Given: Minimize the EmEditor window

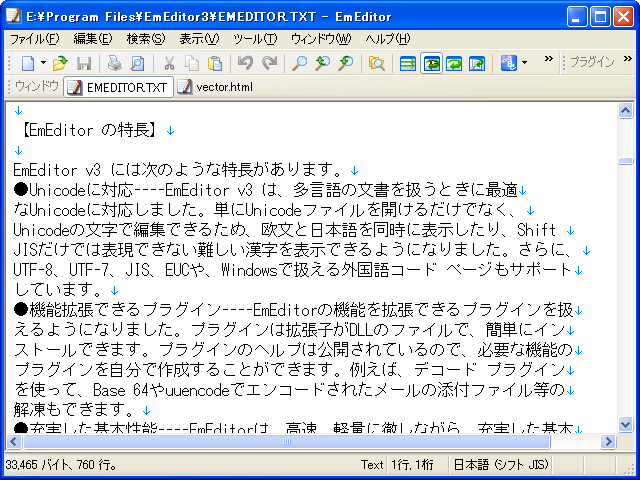Looking at the screenshot, I should point(577,17).
